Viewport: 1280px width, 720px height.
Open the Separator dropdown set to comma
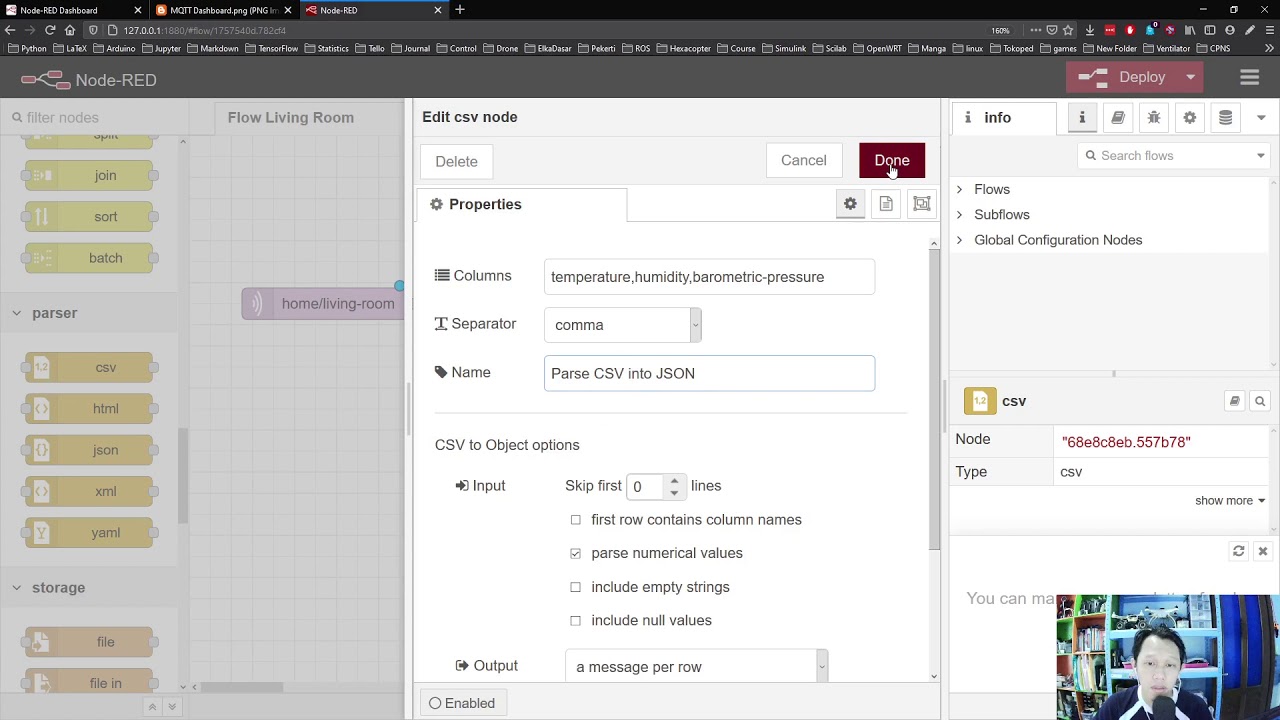pyautogui.click(x=623, y=325)
